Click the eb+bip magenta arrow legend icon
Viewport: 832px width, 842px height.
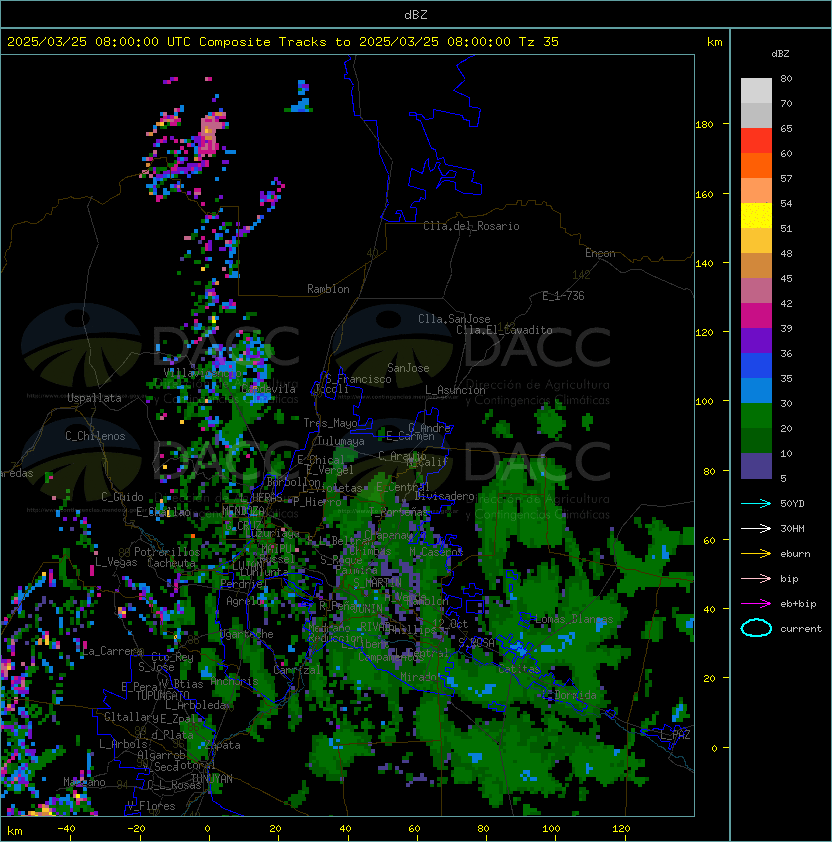click(x=756, y=604)
